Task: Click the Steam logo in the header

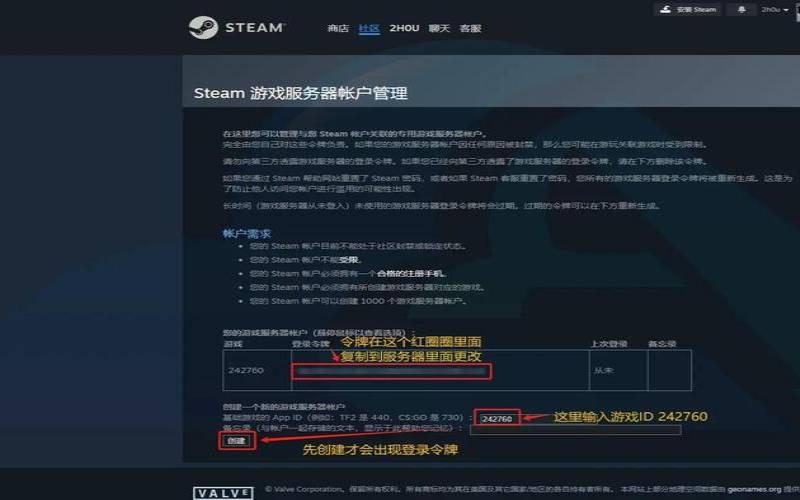Action: [x=237, y=27]
